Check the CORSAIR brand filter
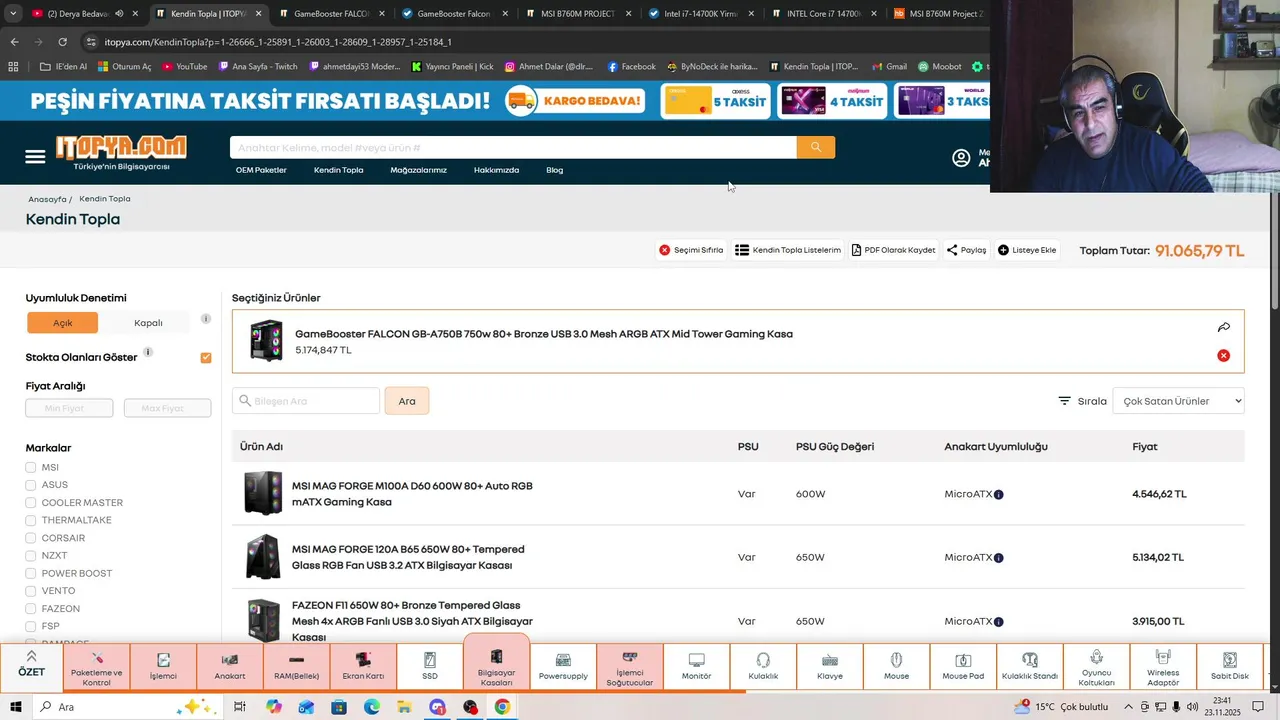This screenshot has width=1280, height=720. pos(31,538)
